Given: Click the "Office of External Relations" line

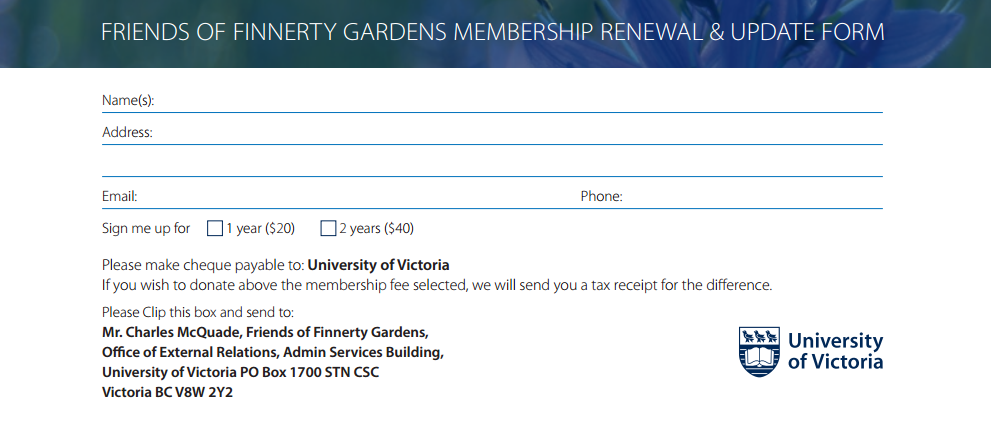Looking at the screenshot, I should (272, 352).
